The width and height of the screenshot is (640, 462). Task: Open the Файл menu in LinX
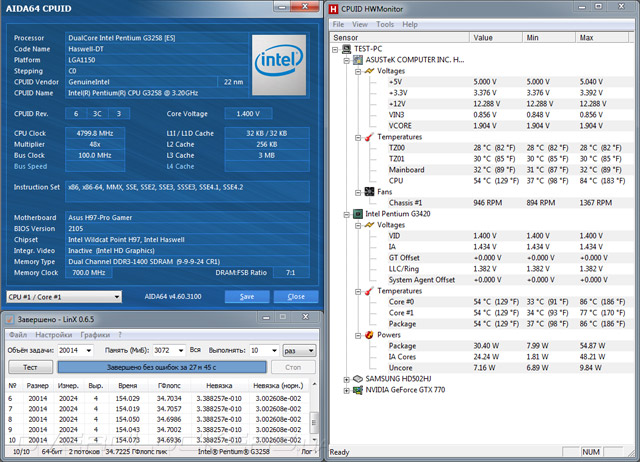(x=18, y=335)
